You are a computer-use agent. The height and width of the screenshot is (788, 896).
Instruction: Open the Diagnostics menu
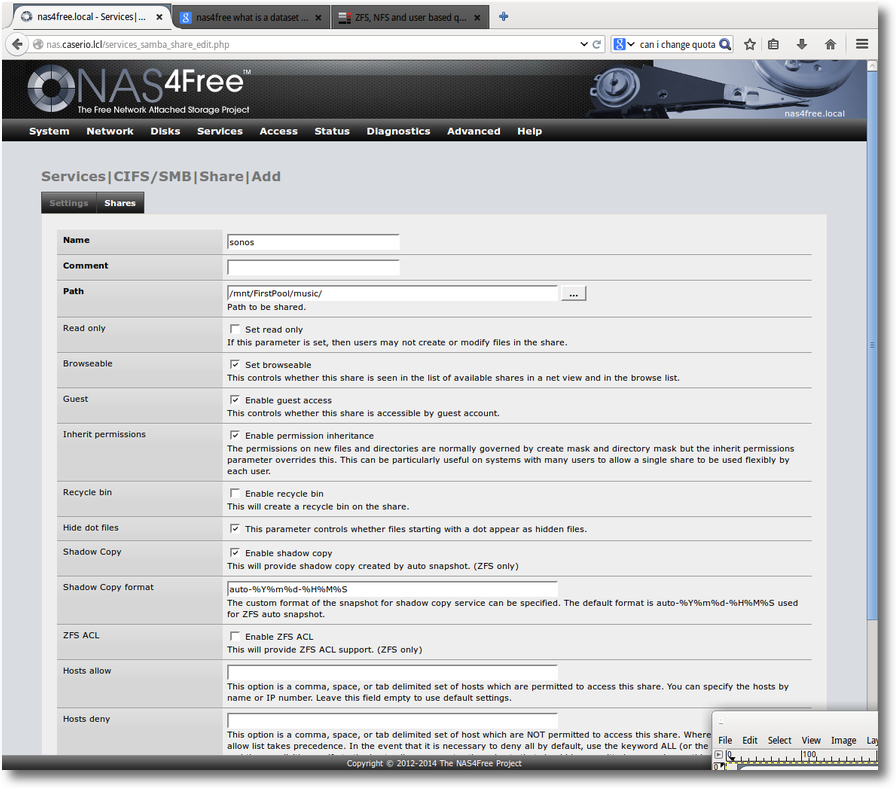[398, 131]
